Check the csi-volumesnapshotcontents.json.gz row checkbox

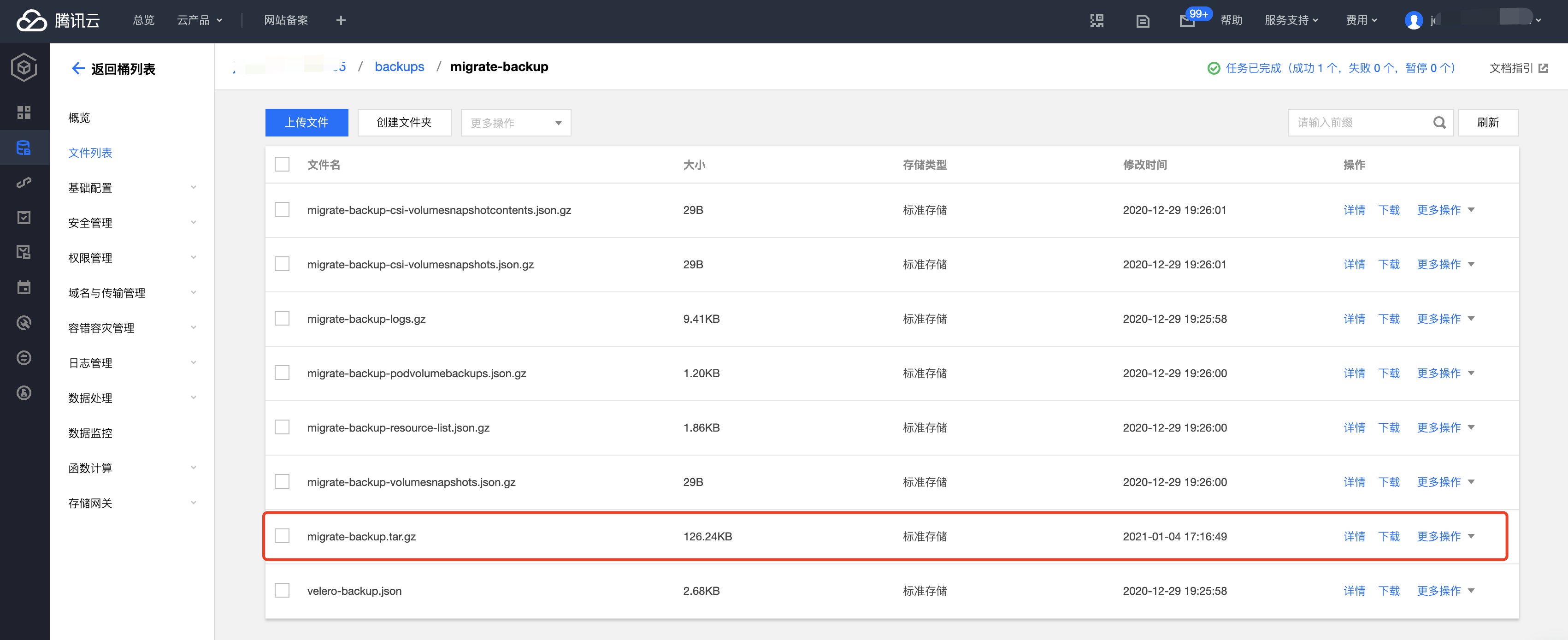(282, 209)
